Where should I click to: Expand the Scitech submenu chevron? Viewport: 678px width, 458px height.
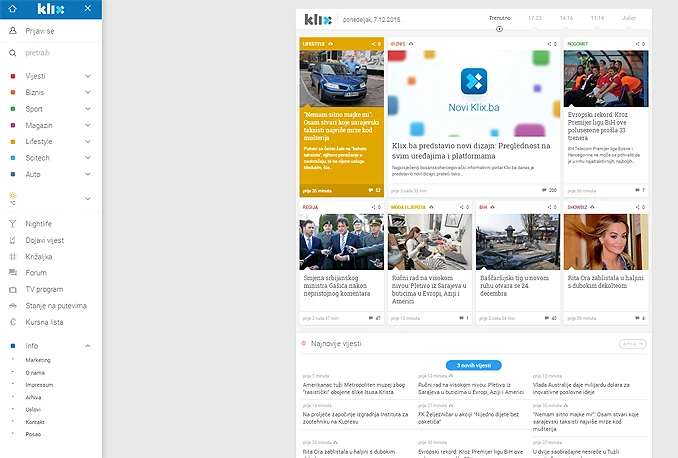pos(88,158)
